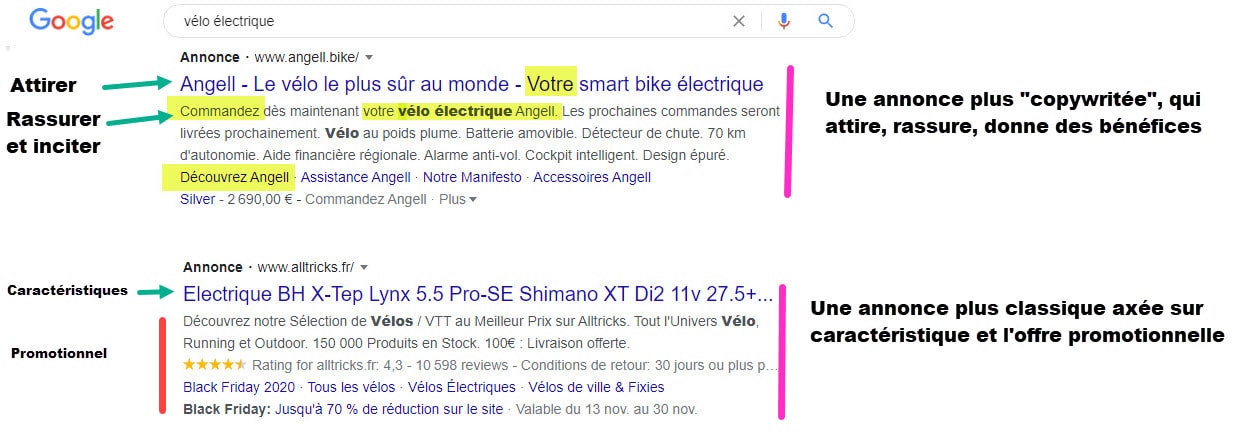Viewport: 1242px width, 435px height.
Task: Click the blue magnifying glass search icon
Action: (x=825, y=21)
